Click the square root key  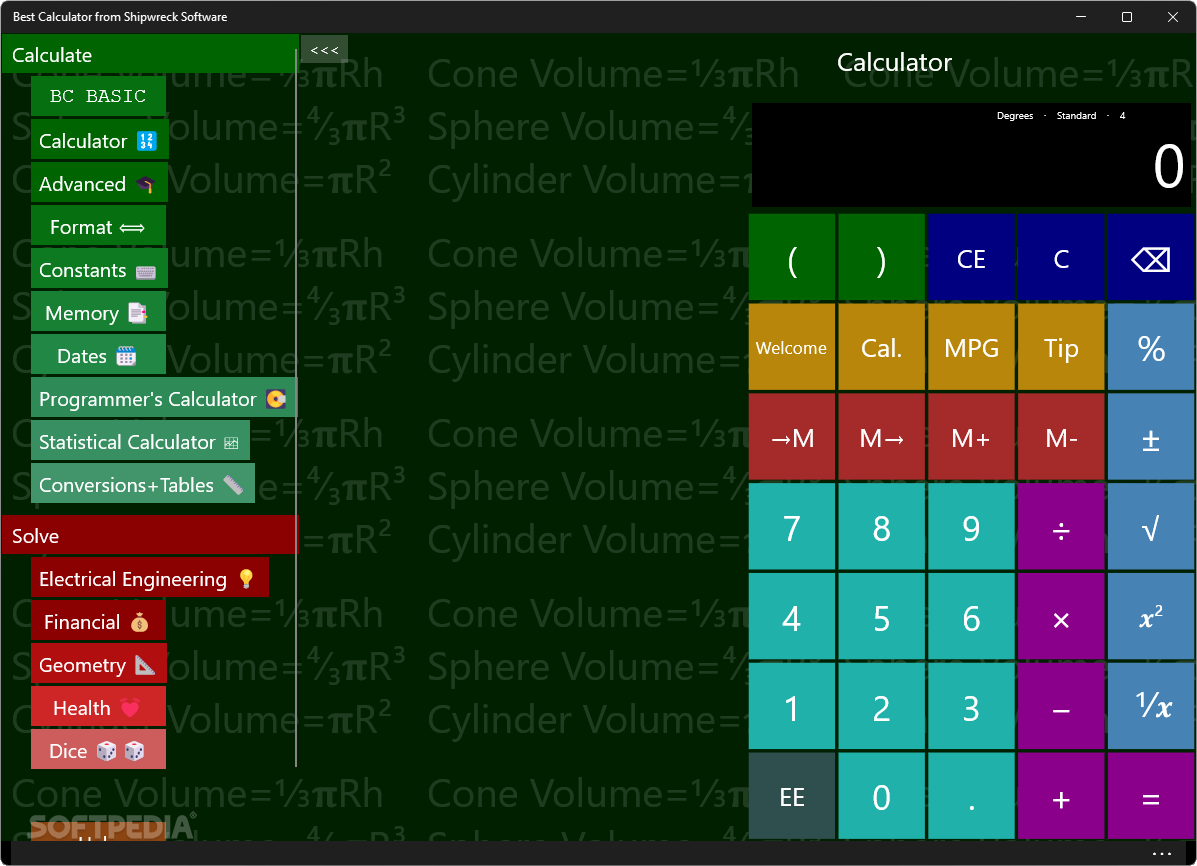[1150, 527]
